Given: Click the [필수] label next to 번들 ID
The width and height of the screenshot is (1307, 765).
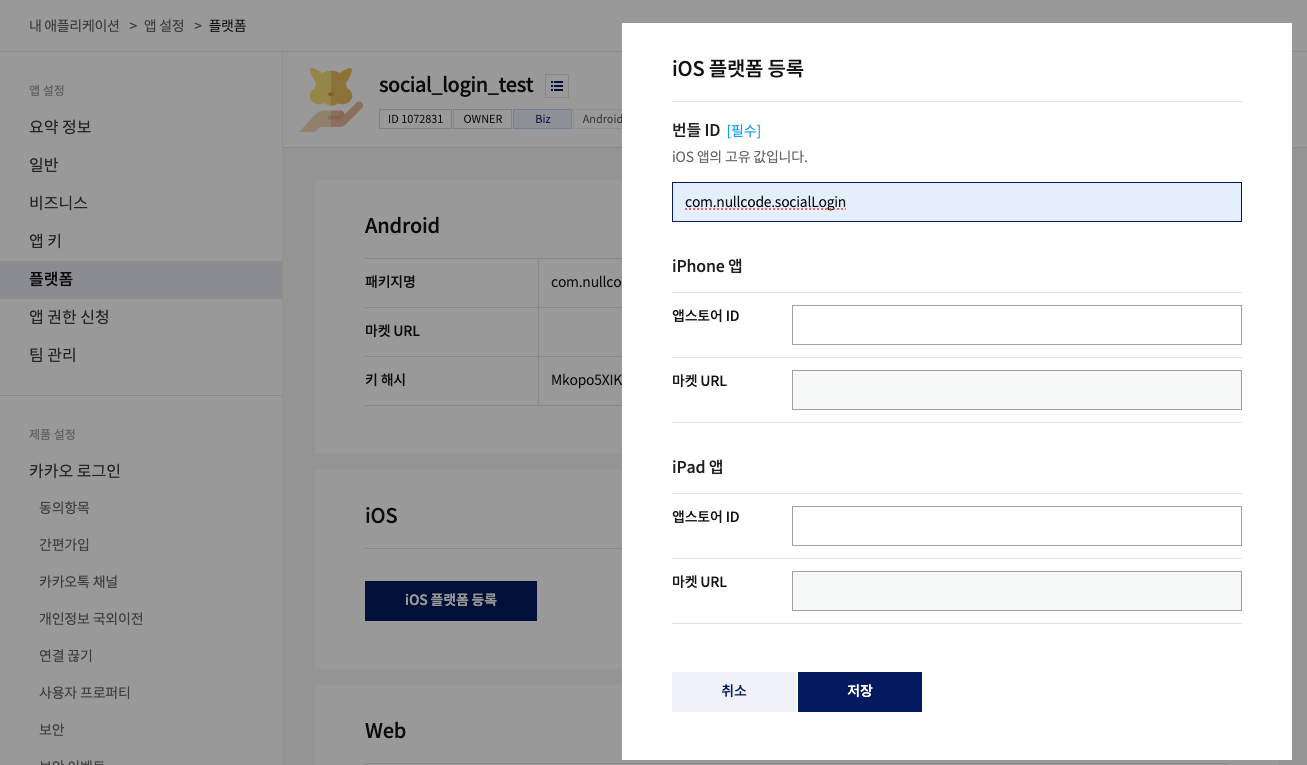Looking at the screenshot, I should (744, 131).
